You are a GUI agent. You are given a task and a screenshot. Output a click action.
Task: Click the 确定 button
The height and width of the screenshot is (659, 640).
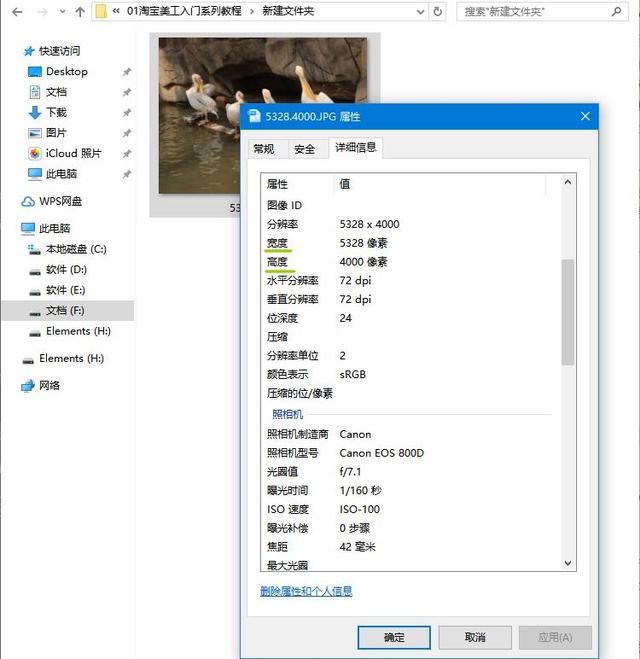point(394,637)
